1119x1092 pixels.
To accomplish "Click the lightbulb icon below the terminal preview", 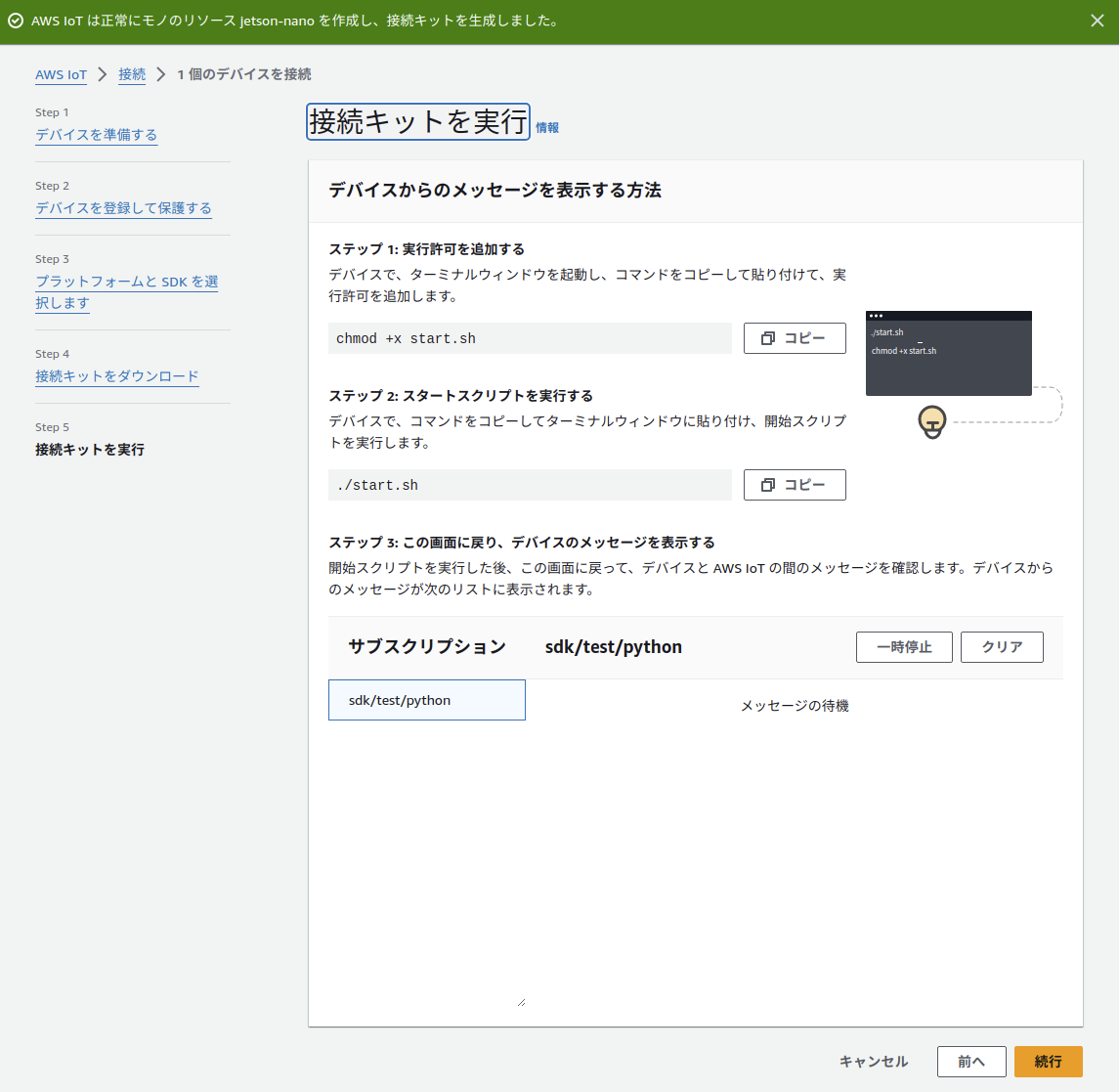I will 930,421.
